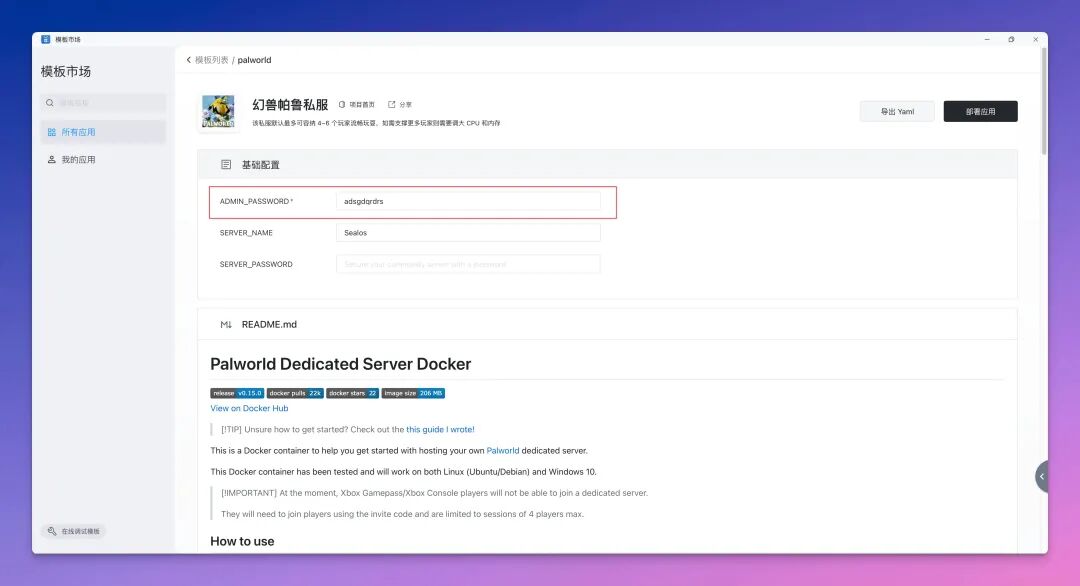Click the How to use heading
This screenshot has width=1080, height=586.
pyautogui.click(x=242, y=541)
